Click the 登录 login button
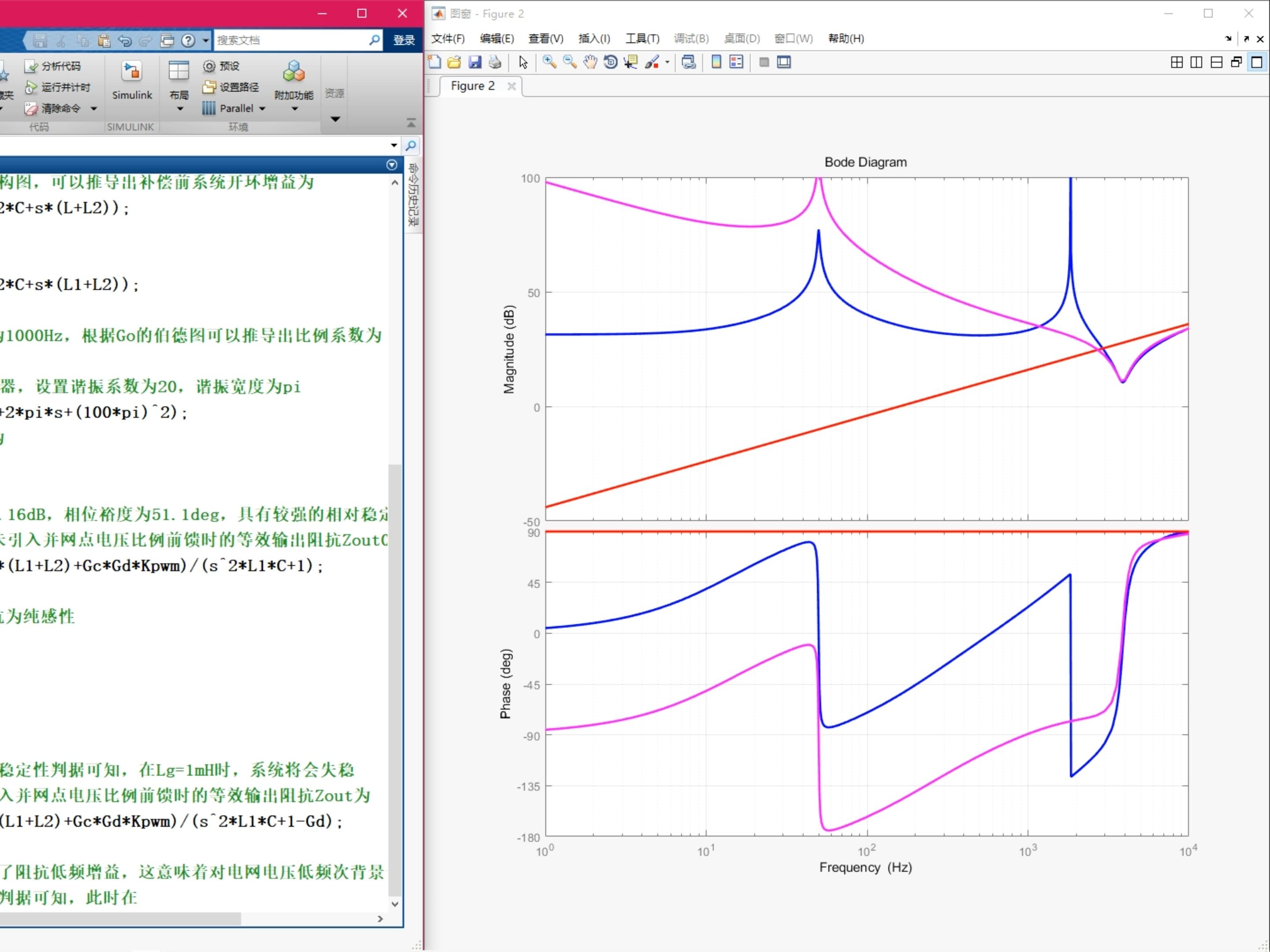The image size is (1270, 952). [404, 40]
